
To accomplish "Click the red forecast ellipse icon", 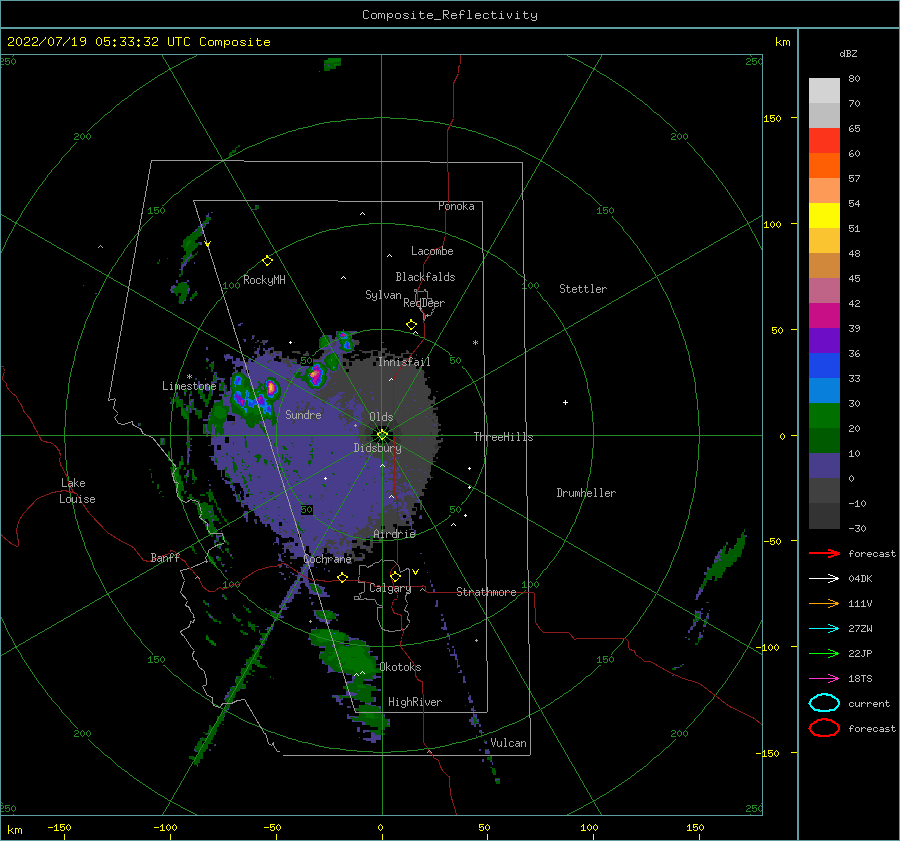I will [824, 728].
